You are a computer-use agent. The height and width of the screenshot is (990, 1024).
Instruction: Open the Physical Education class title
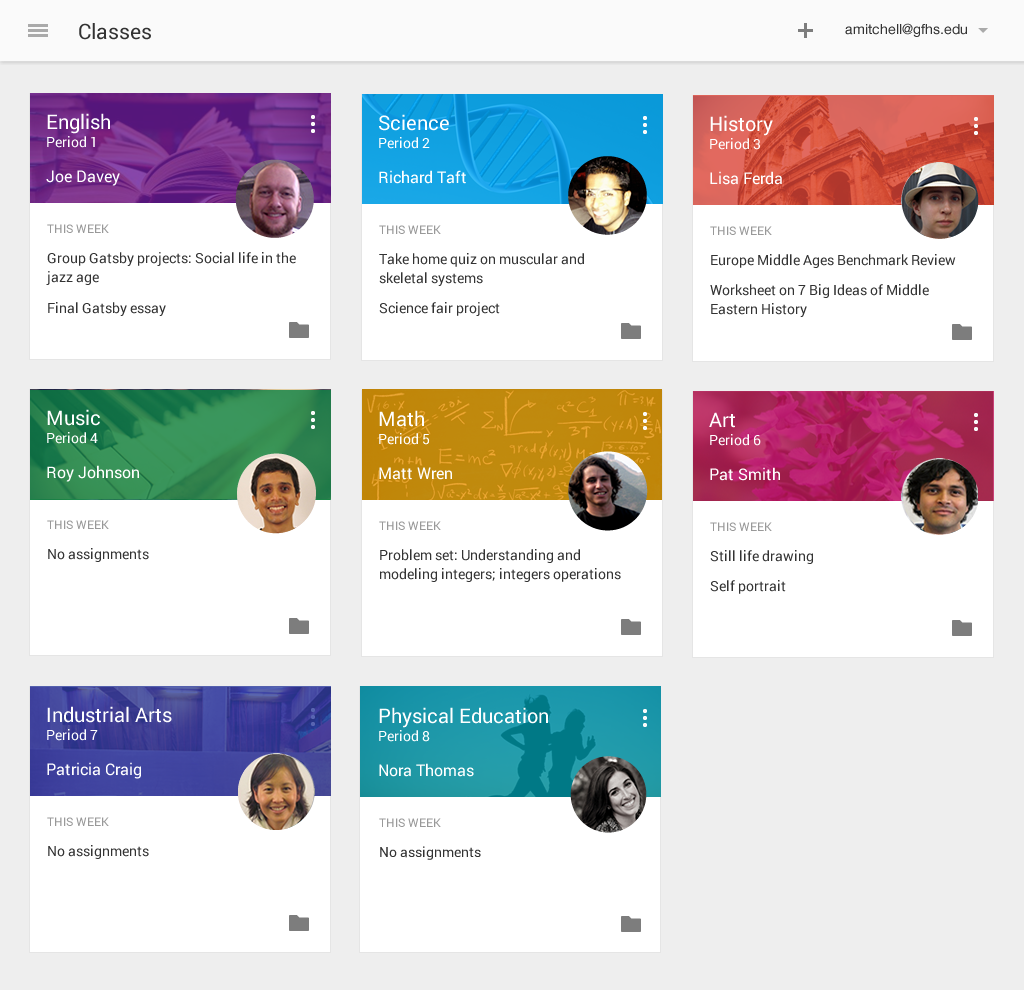coord(464,716)
